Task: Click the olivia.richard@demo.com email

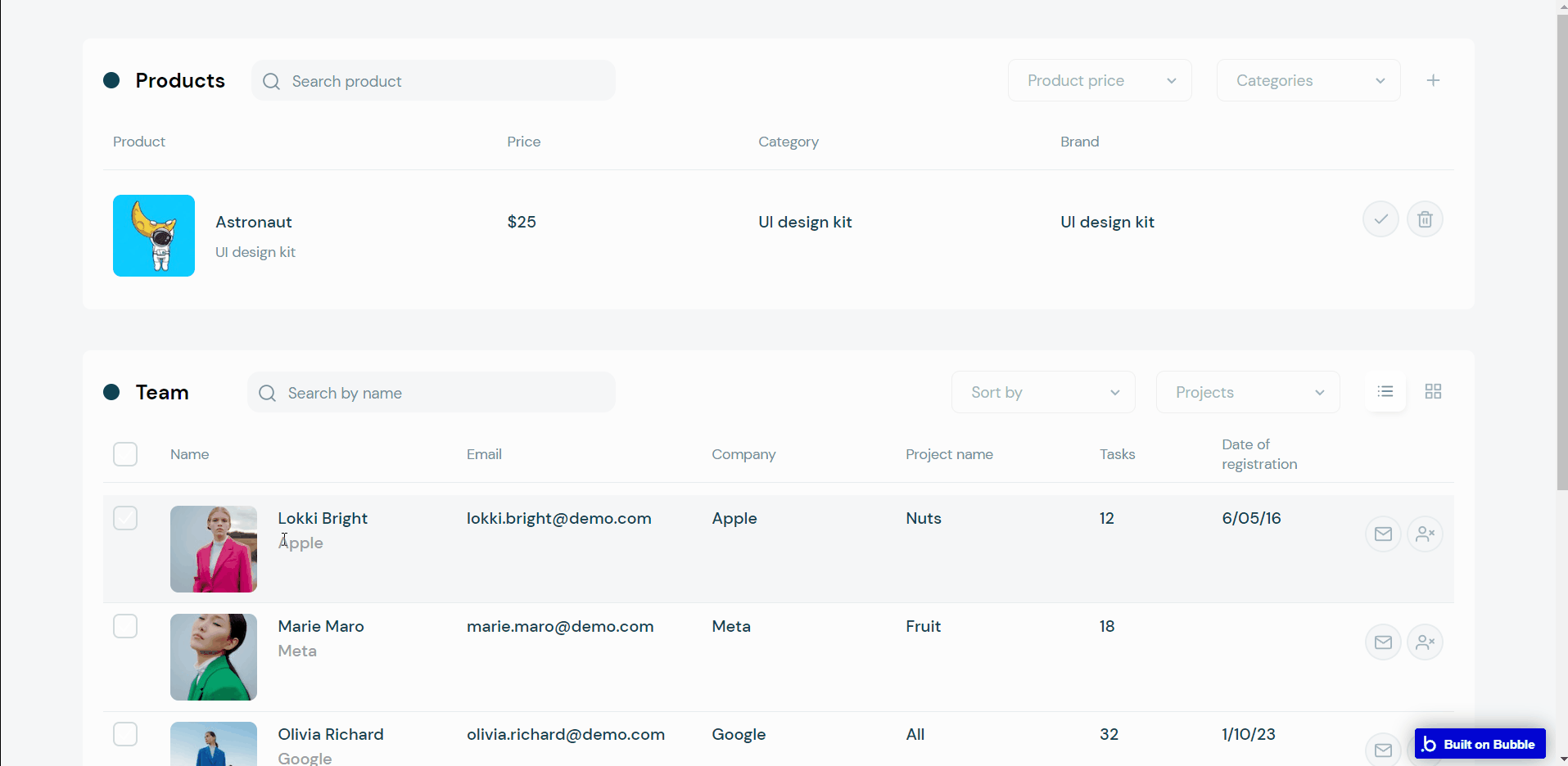Action: pos(566,734)
